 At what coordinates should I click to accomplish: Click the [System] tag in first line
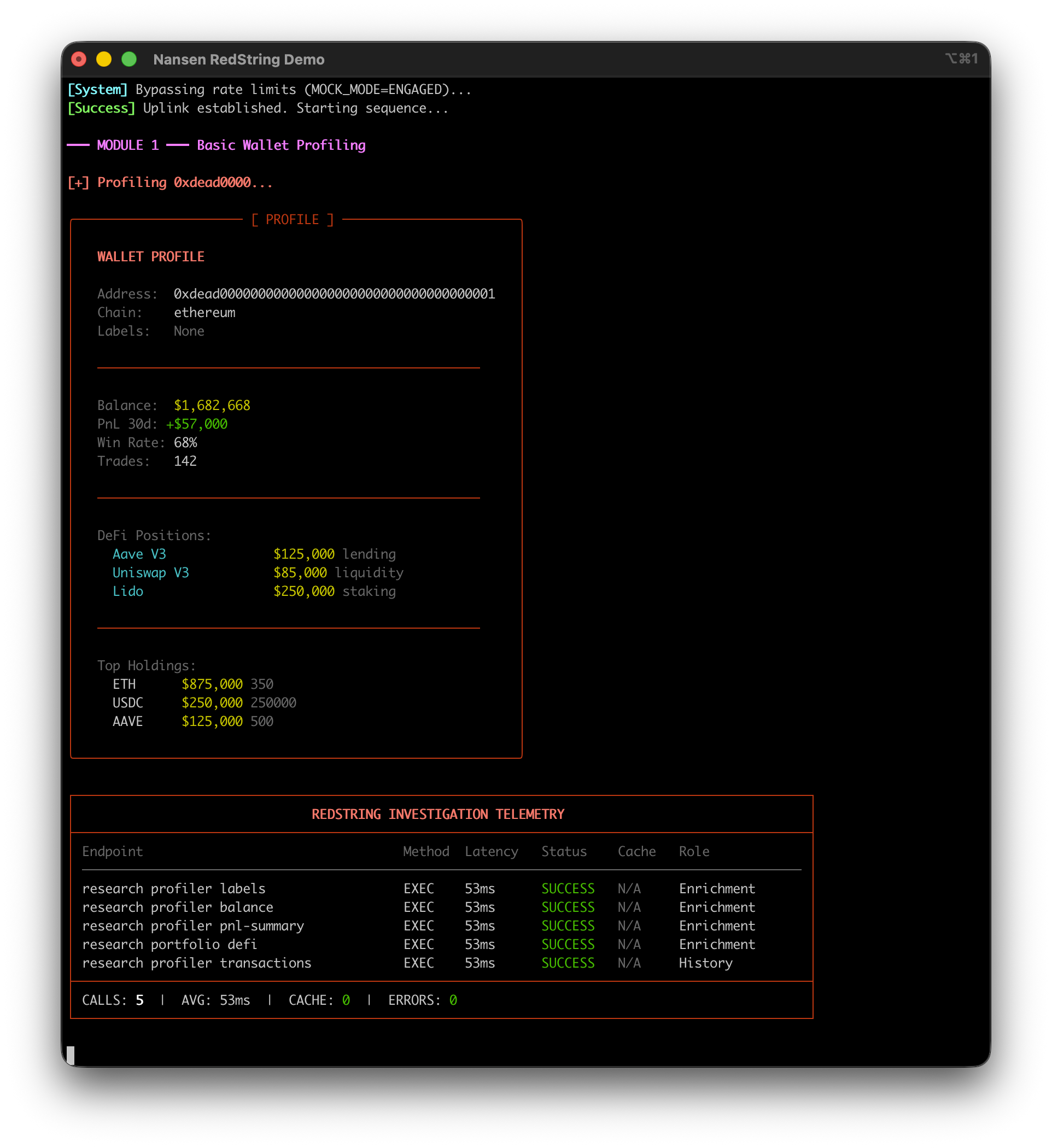coord(97,90)
